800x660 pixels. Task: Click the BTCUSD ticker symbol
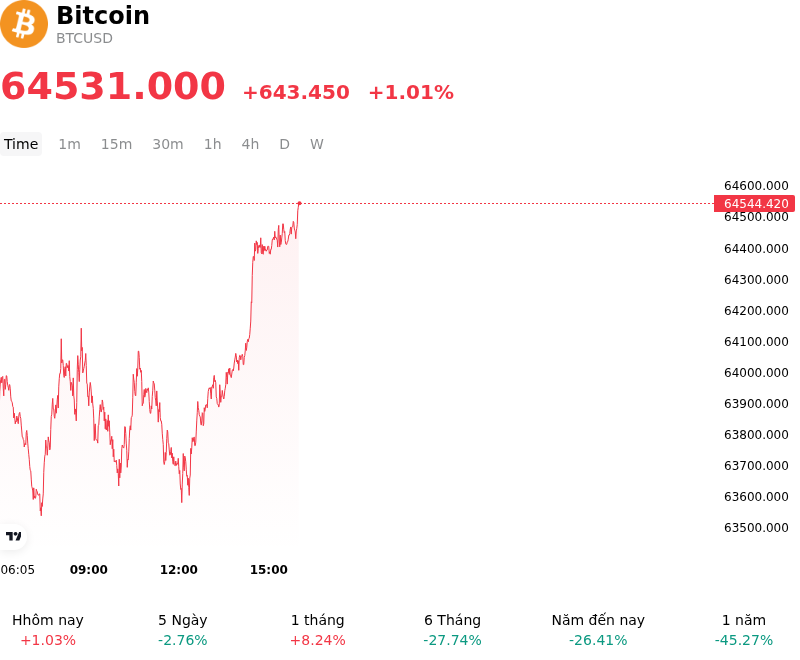[84, 38]
